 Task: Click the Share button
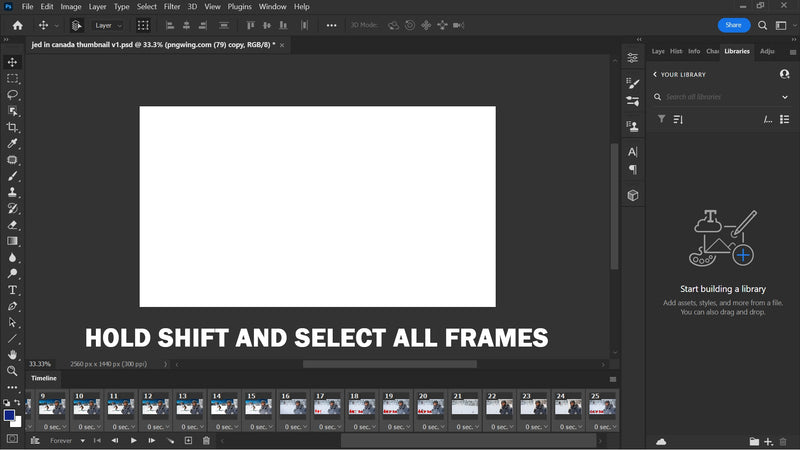point(733,25)
